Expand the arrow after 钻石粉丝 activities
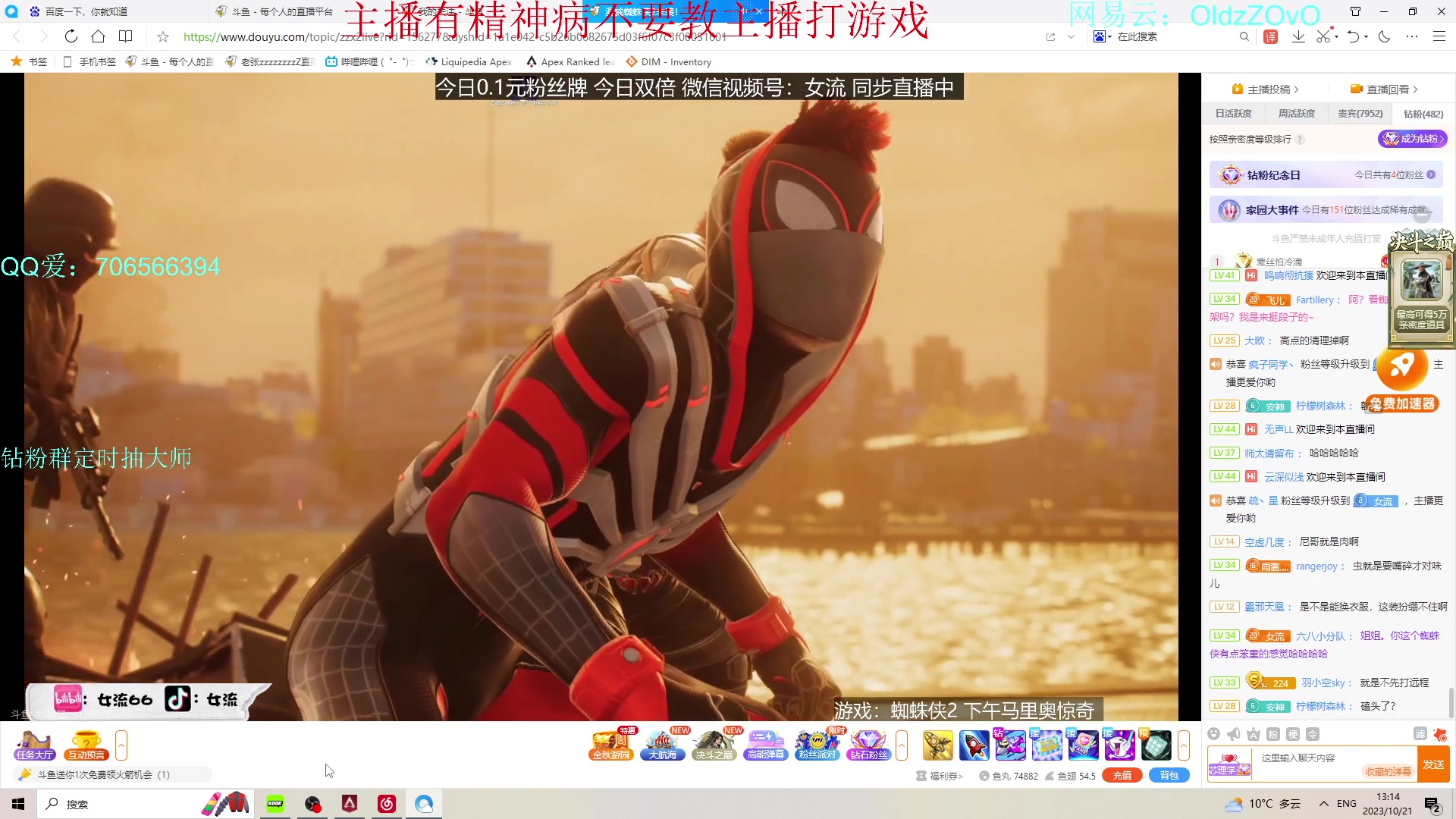The width and height of the screenshot is (1456, 819). click(902, 745)
